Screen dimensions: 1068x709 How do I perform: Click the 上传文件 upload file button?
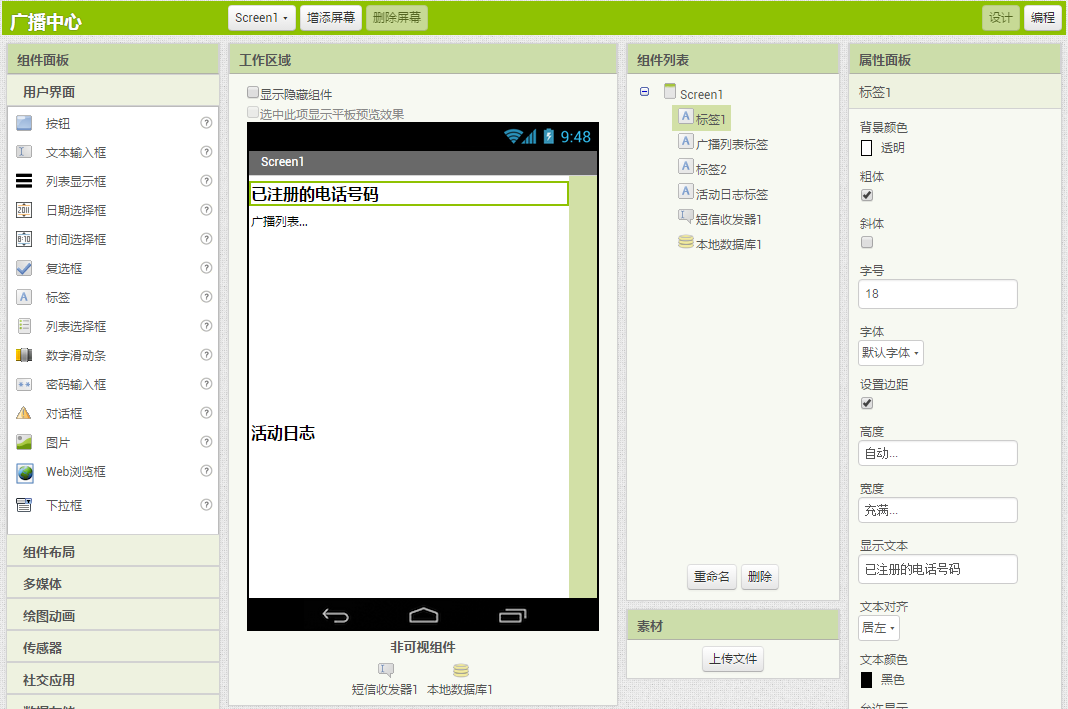coord(733,659)
